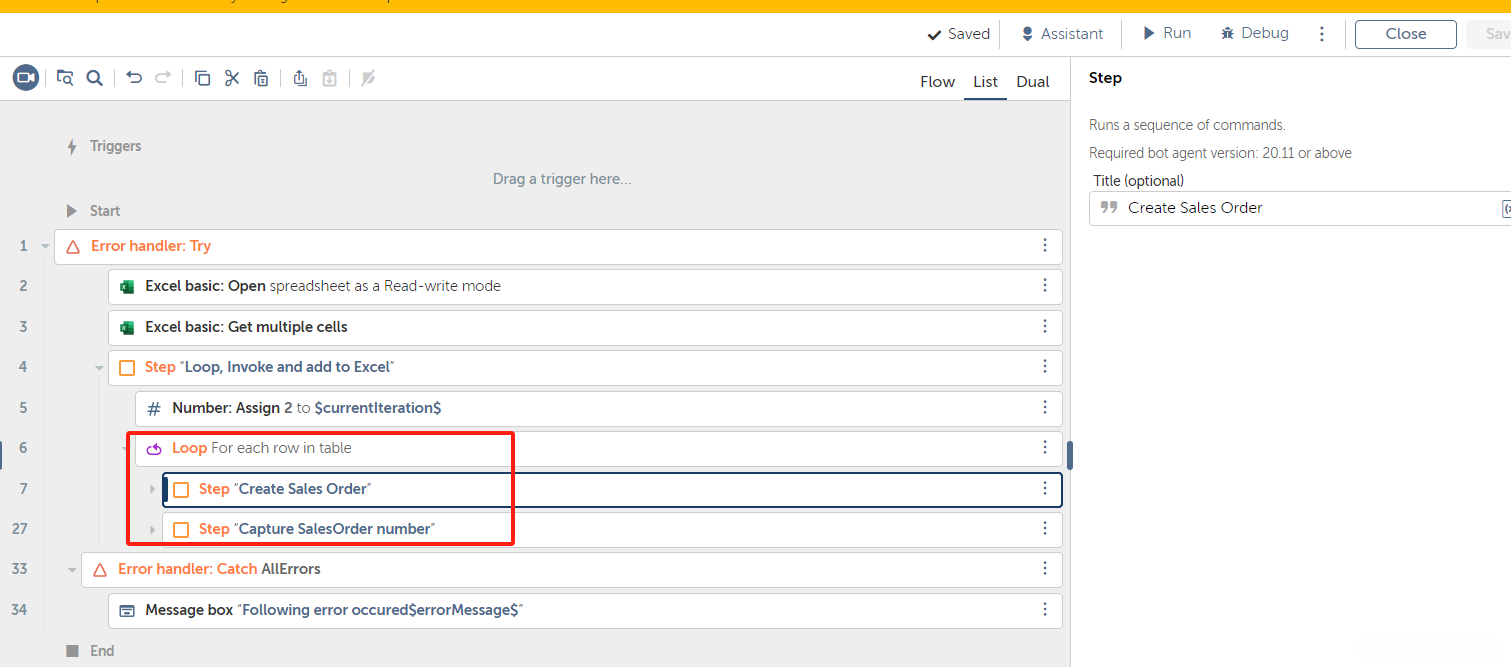Image resolution: width=1511 pixels, height=667 pixels.
Task: Open options for Excel basic: Open row
Action: tap(1045, 286)
